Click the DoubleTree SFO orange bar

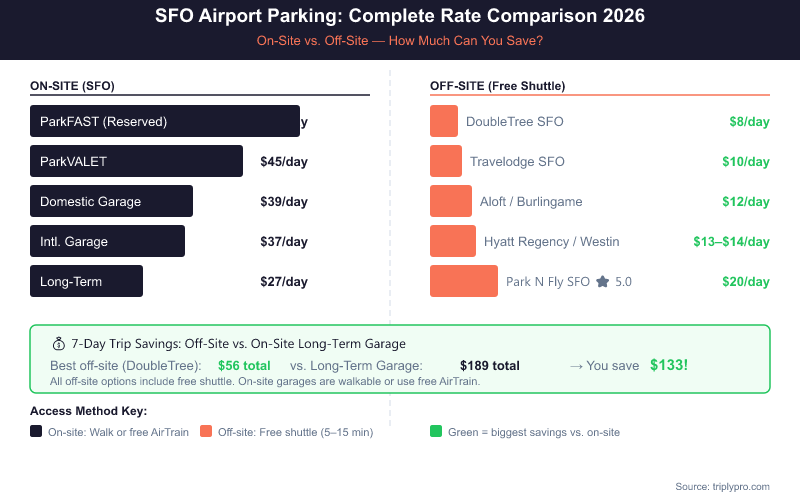click(444, 122)
